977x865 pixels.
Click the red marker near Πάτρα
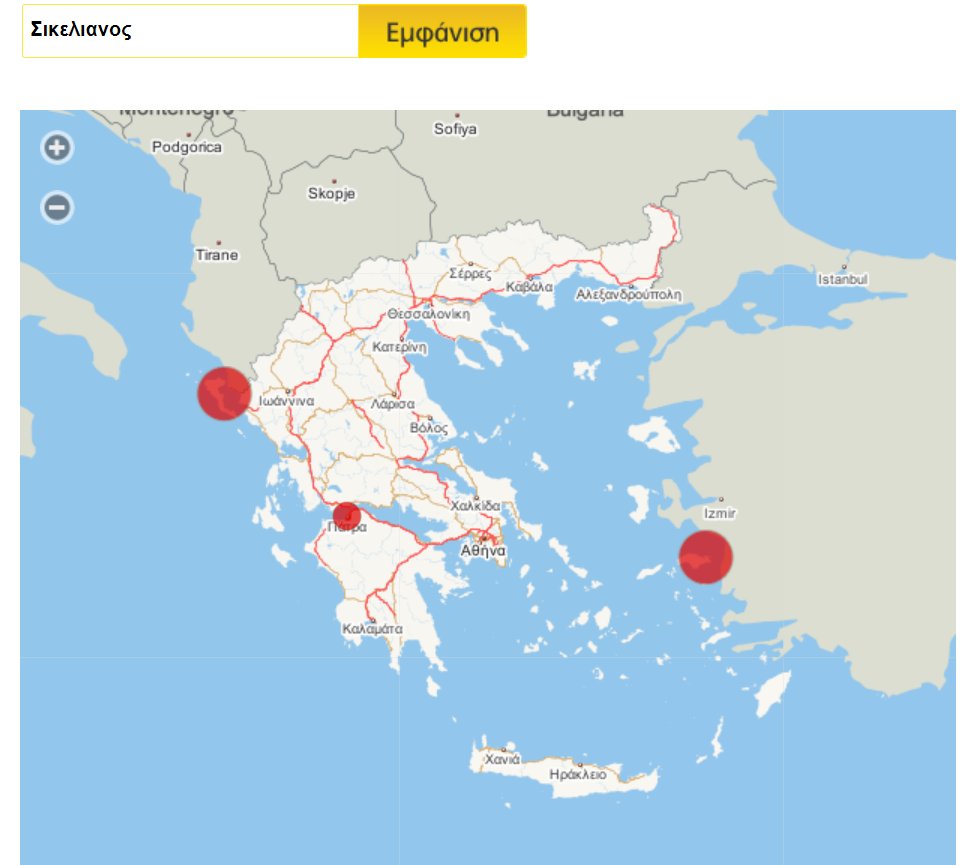[x=349, y=513]
